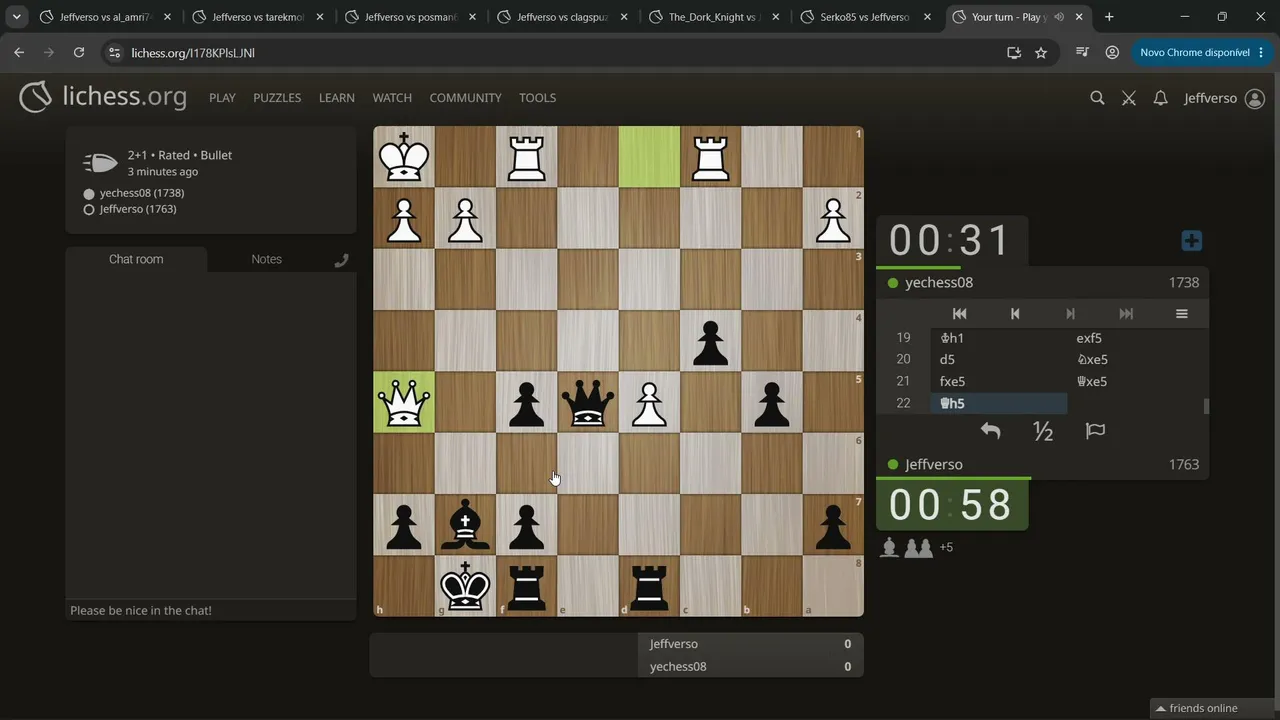Open the Chrome profile icon
The width and height of the screenshot is (1280, 720).
pyautogui.click(x=1112, y=53)
